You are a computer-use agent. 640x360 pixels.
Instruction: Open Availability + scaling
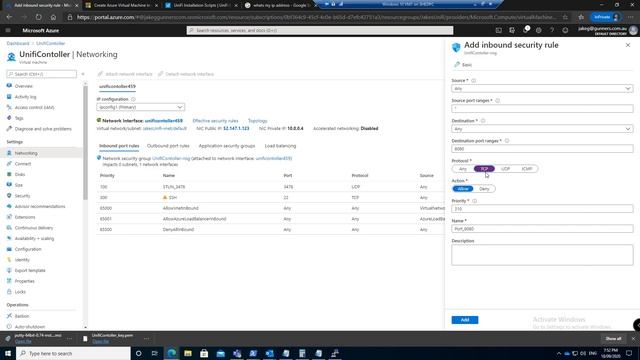(34, 238)
